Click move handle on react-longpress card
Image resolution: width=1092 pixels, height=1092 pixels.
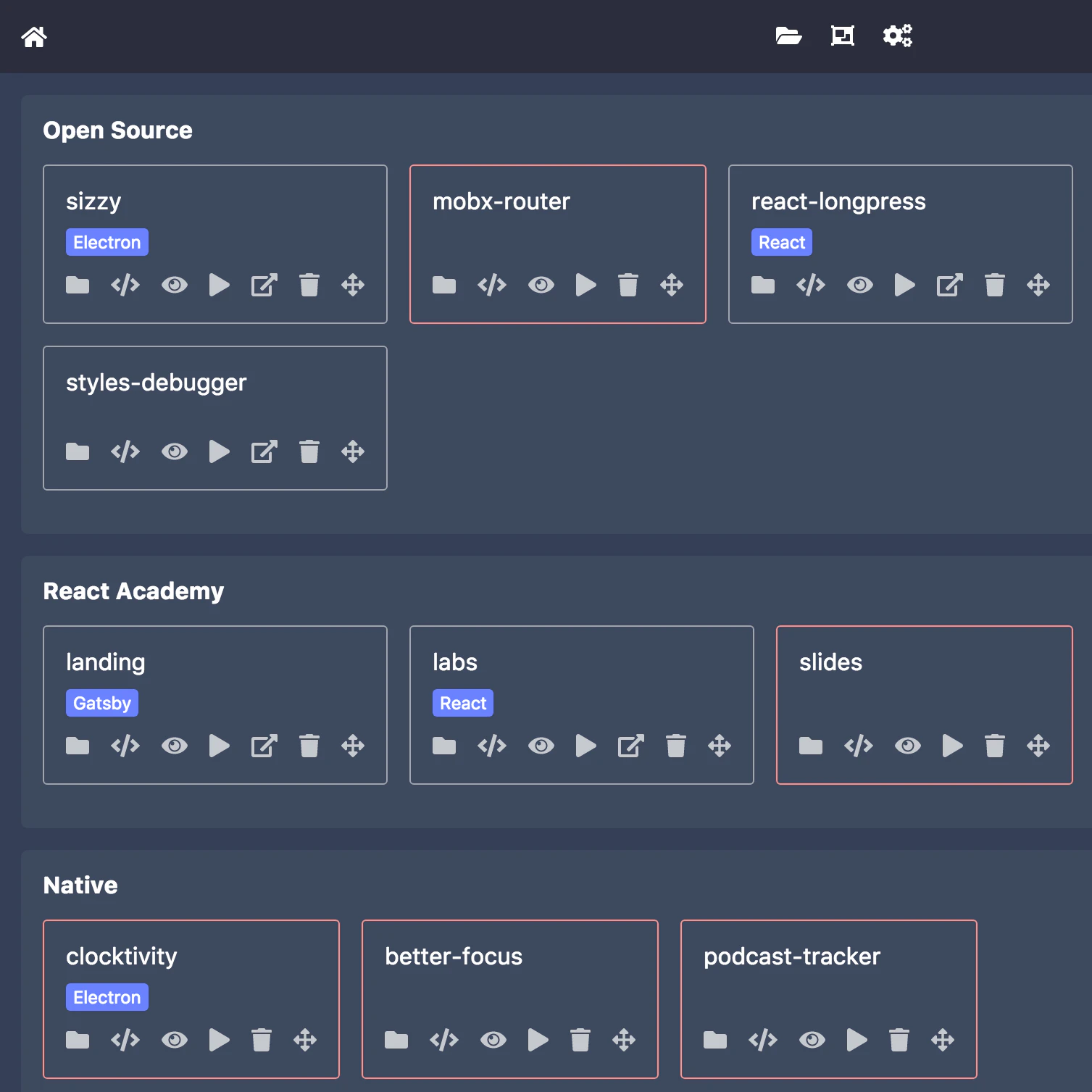[x=1038, y=285]
